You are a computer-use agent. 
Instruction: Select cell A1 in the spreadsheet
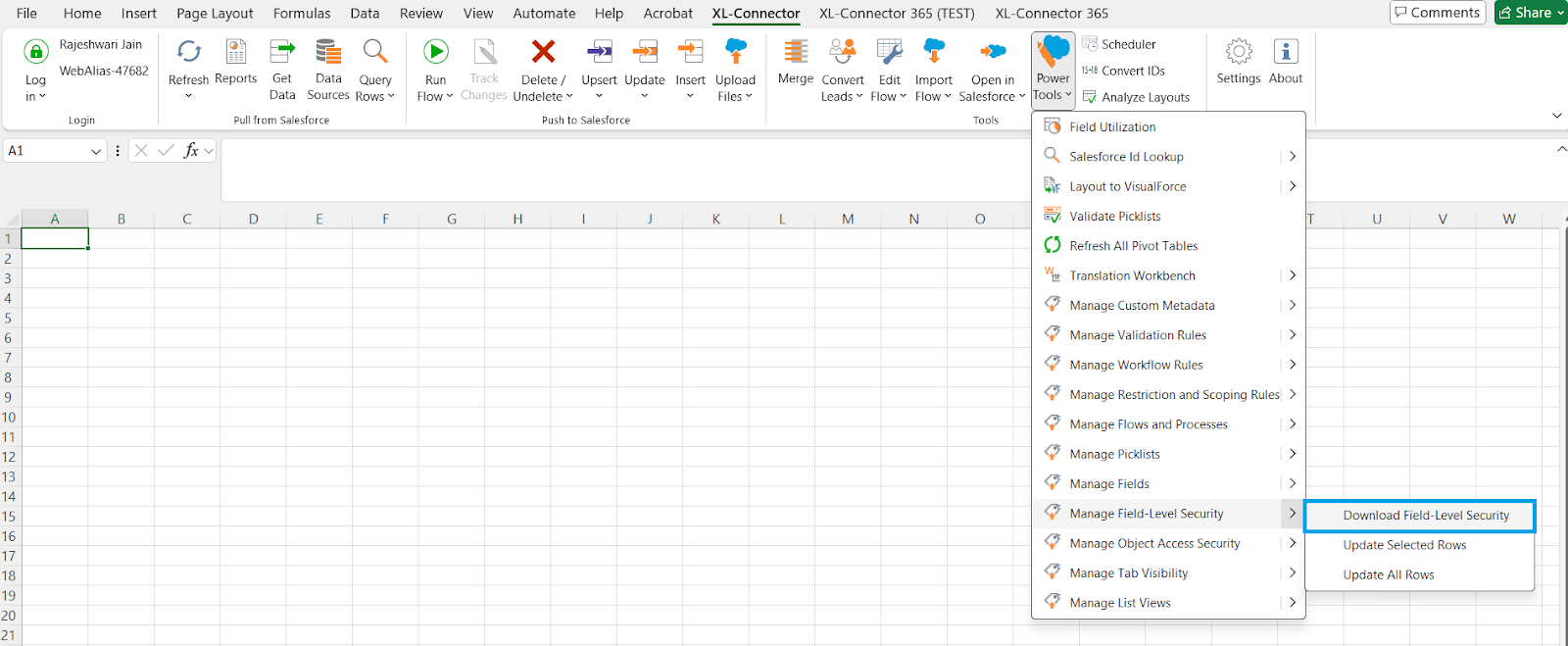pos(55,238)
